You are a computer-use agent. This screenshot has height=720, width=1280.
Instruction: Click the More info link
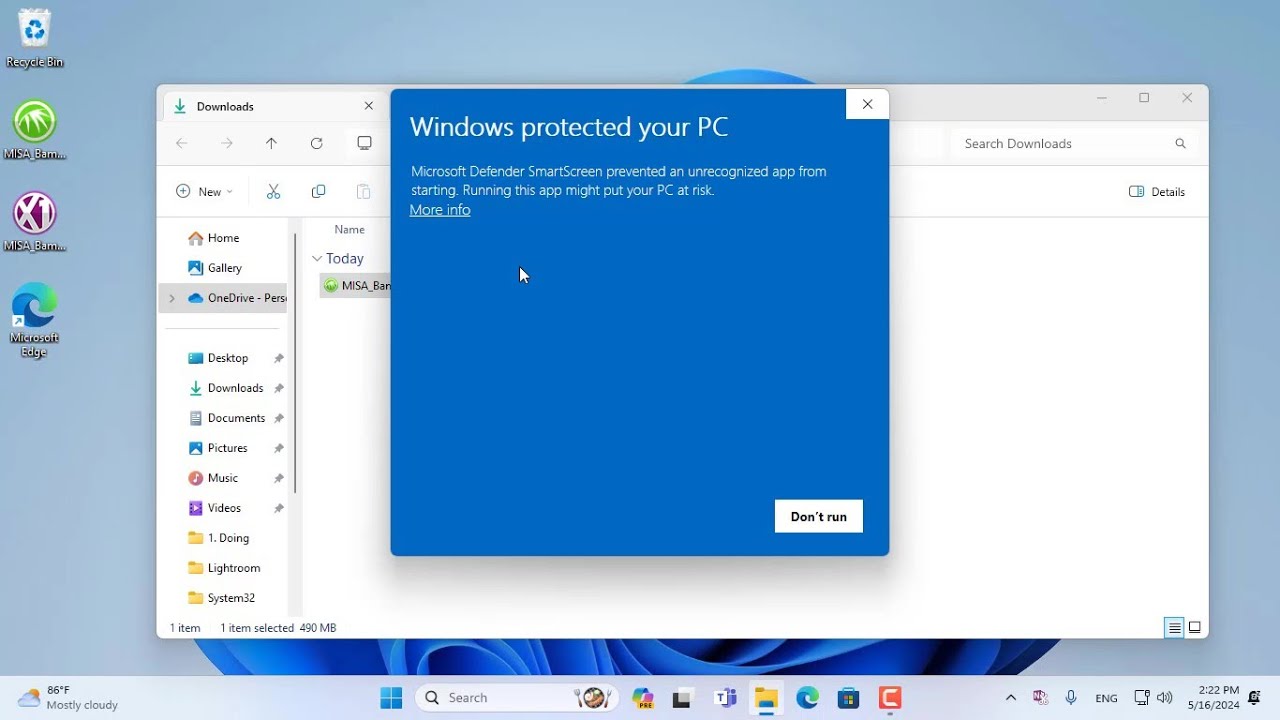click(x=440, y=210)
